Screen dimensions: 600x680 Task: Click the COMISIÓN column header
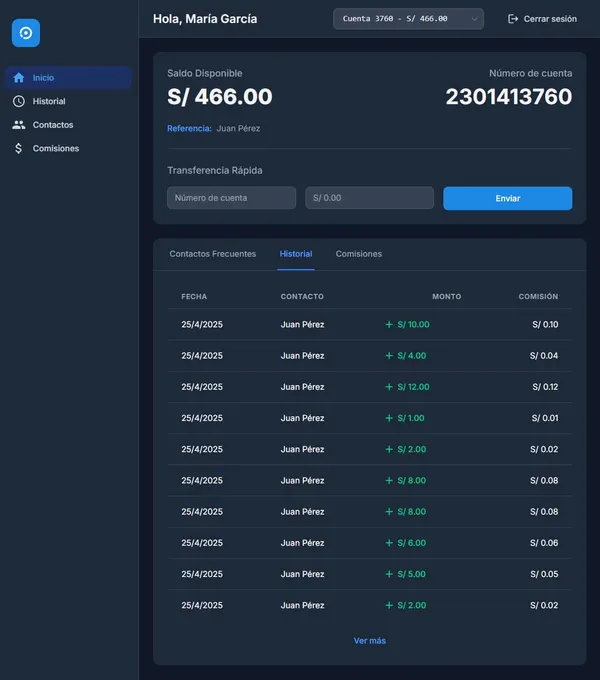coord(538,297)
